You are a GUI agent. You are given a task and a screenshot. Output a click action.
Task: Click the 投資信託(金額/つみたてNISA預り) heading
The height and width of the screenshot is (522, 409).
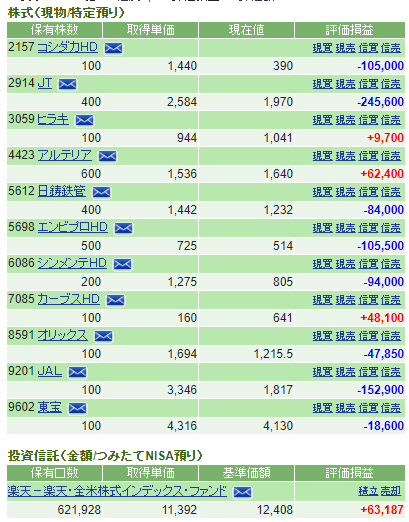click(x=105, y=455)
